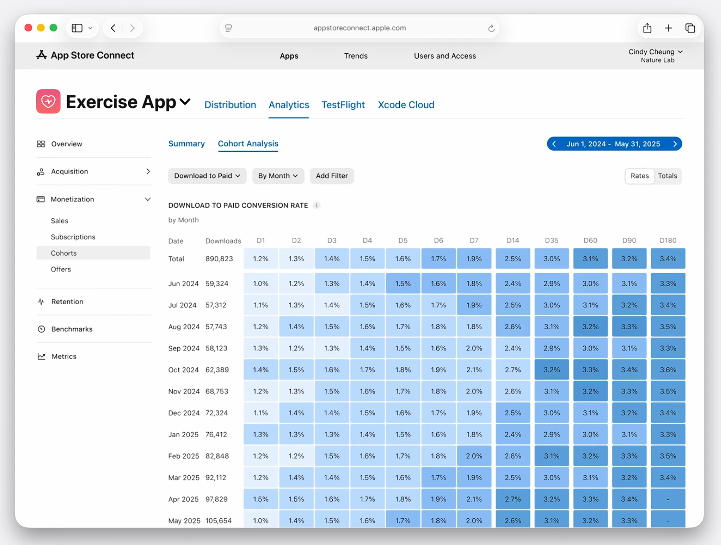Click the date range Jun 1, 2024 - May 31, 2025
The height and width of the screenshot is (545, 721).
coord(613,144)
